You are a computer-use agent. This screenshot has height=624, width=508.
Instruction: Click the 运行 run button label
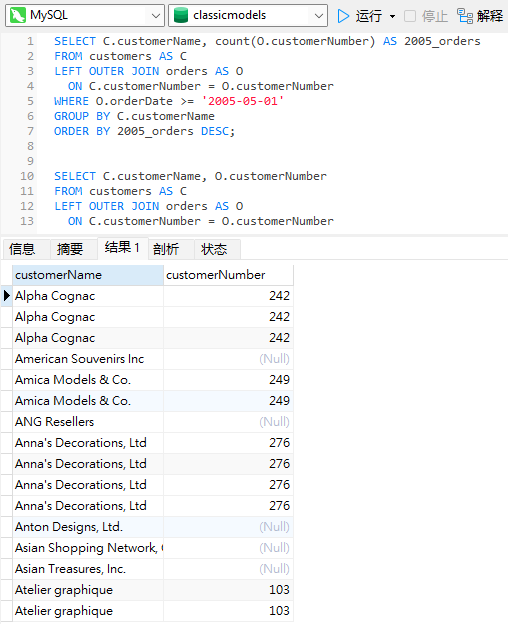pos(369,16)
